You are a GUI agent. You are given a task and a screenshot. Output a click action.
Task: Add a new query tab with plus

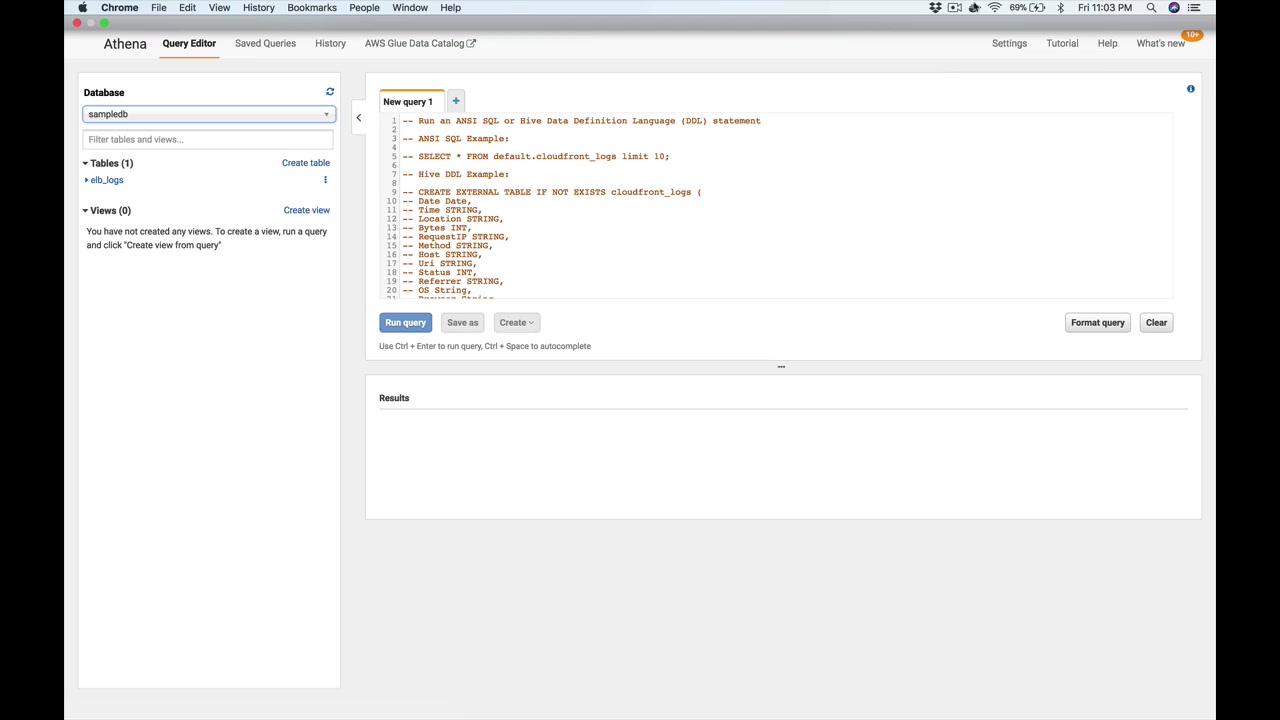tap(456, 101)
